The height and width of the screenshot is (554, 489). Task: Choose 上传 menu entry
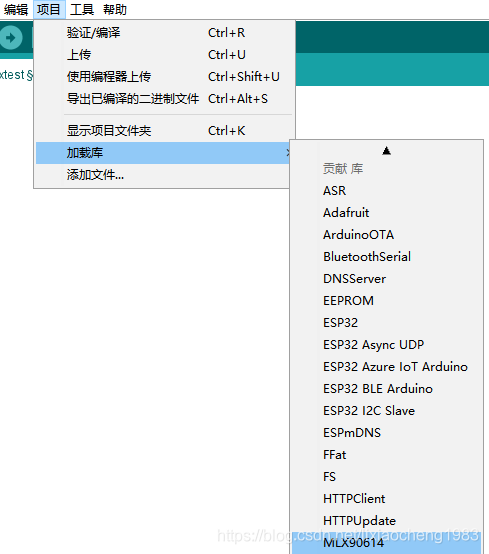165,55
